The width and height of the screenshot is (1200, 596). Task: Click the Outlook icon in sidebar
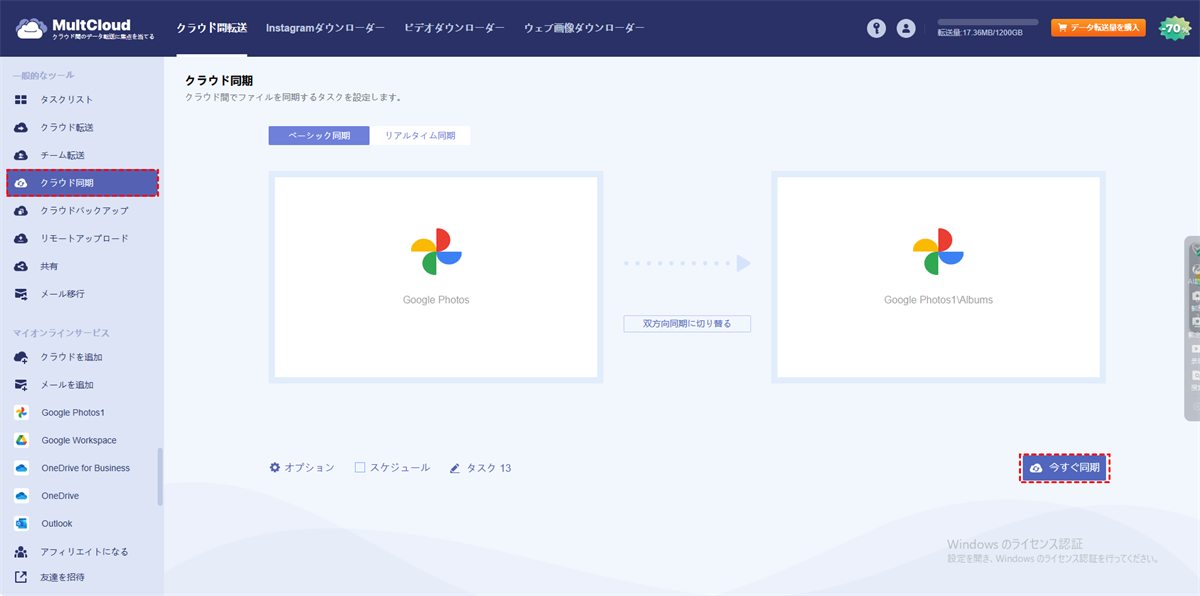click(x=21, y=523)
